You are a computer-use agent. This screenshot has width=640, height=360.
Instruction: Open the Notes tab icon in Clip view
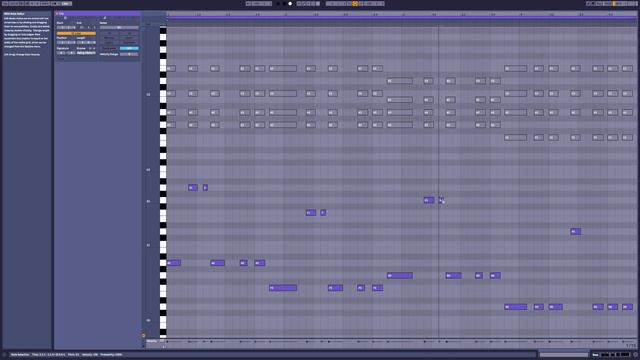pos(104,18)
